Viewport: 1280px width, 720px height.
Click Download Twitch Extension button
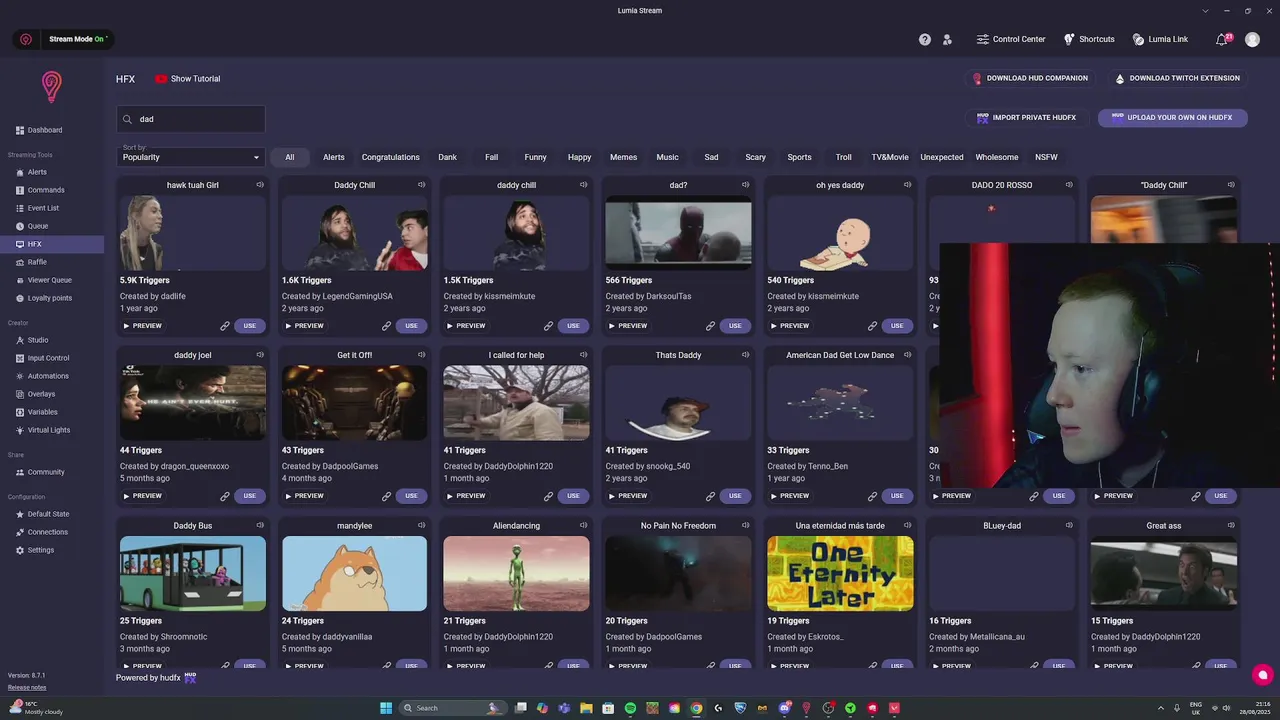point(1177,78)
